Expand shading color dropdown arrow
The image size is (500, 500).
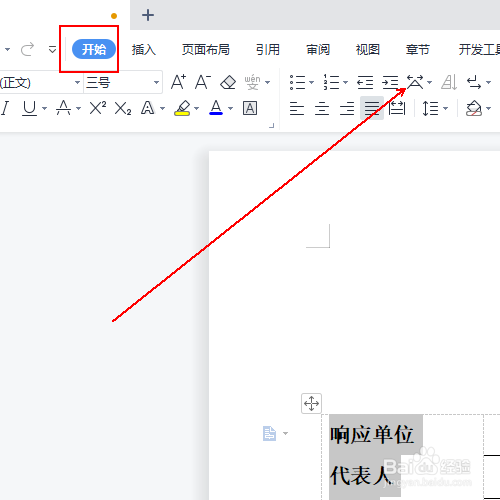pyautogui.click(x=488, y=108)
